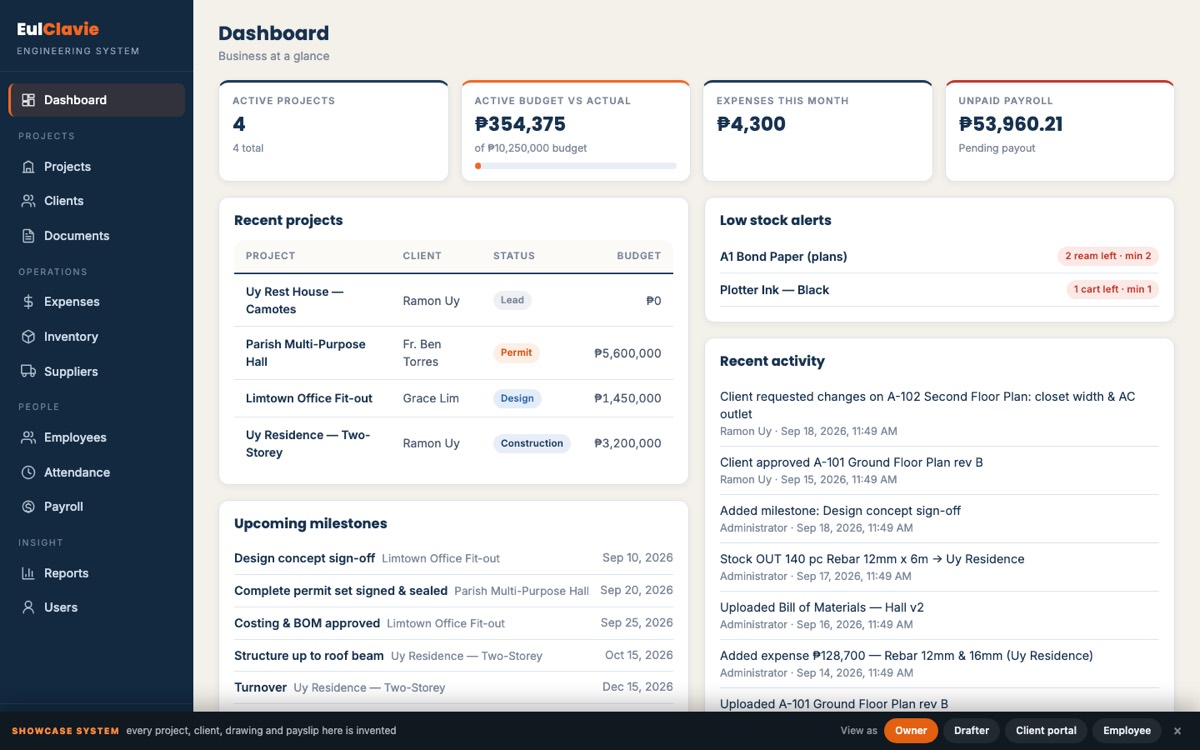
Task: Click the ₱5,600,000 budget value
Action: pyautogui.click(x=627, y=353)
